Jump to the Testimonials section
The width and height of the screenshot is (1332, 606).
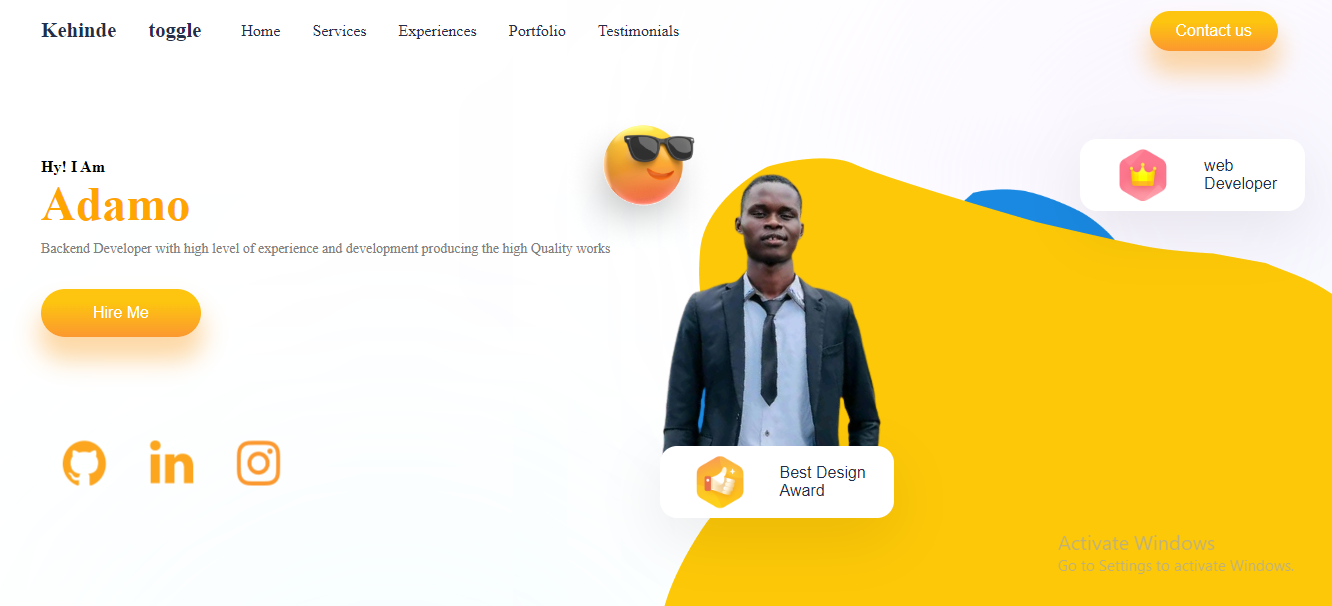[x=638, y=31]
